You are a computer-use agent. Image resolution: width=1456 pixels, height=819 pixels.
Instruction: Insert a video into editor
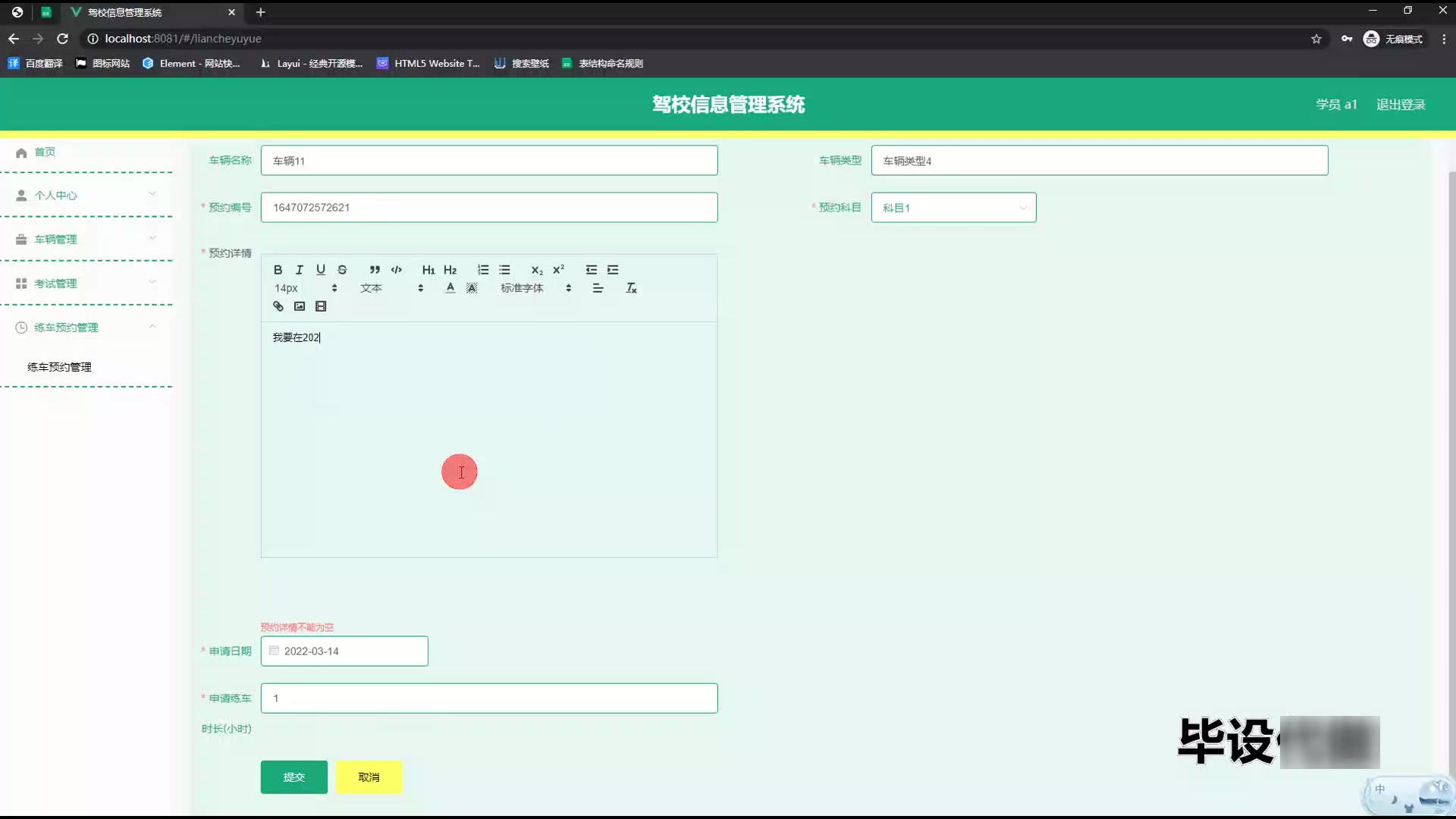(x=321, y=306)
